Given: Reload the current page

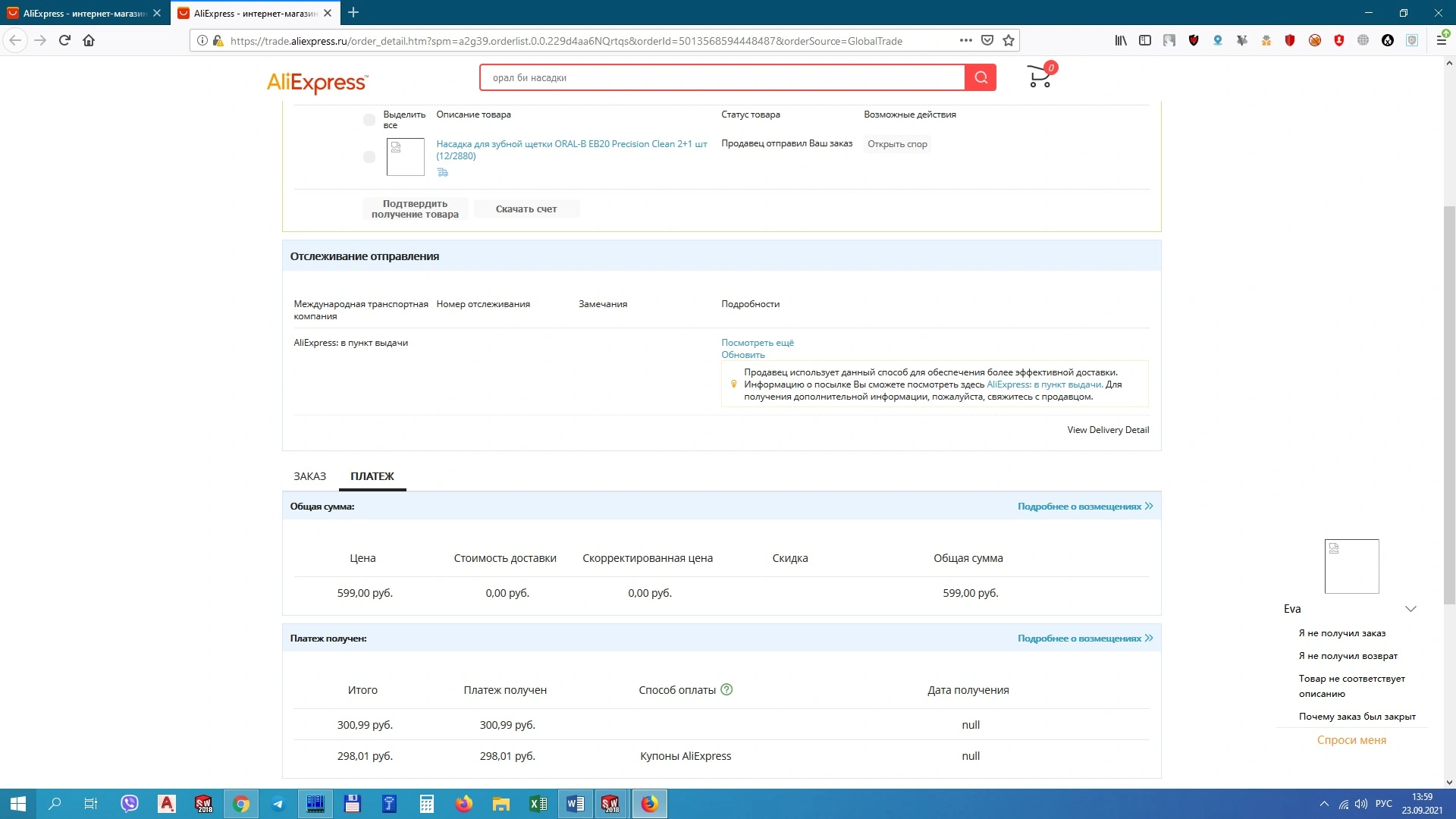Looking at the screenshot, I should pos(64,40).
